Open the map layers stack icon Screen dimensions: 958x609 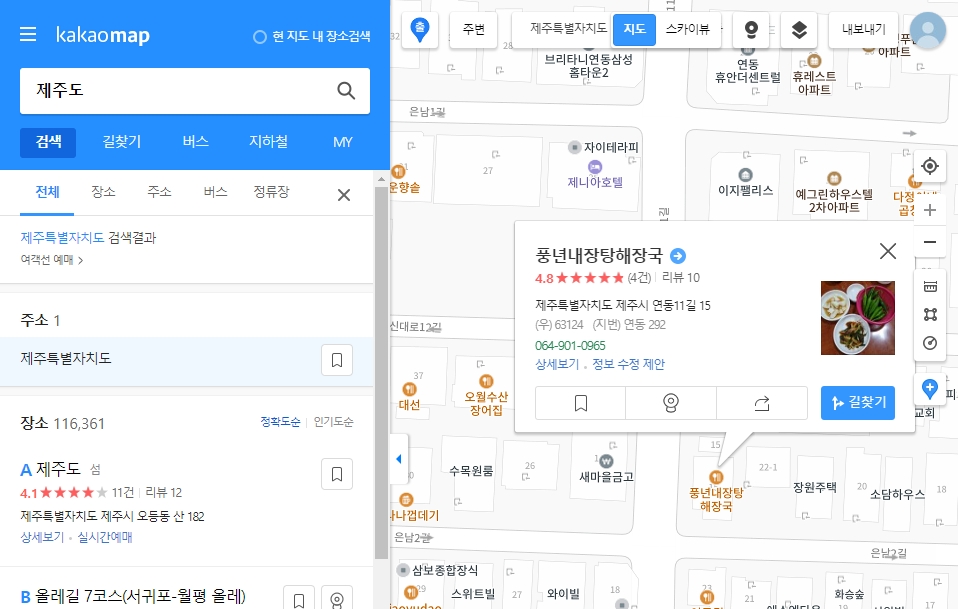click(x=799, y=29)
